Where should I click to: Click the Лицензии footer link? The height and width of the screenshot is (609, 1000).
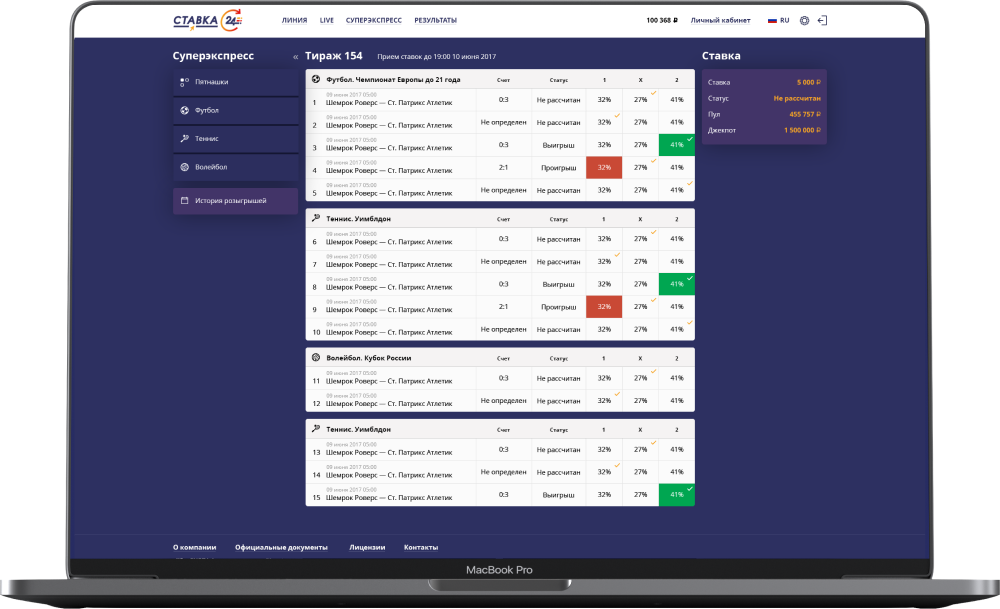coord(366,547)
